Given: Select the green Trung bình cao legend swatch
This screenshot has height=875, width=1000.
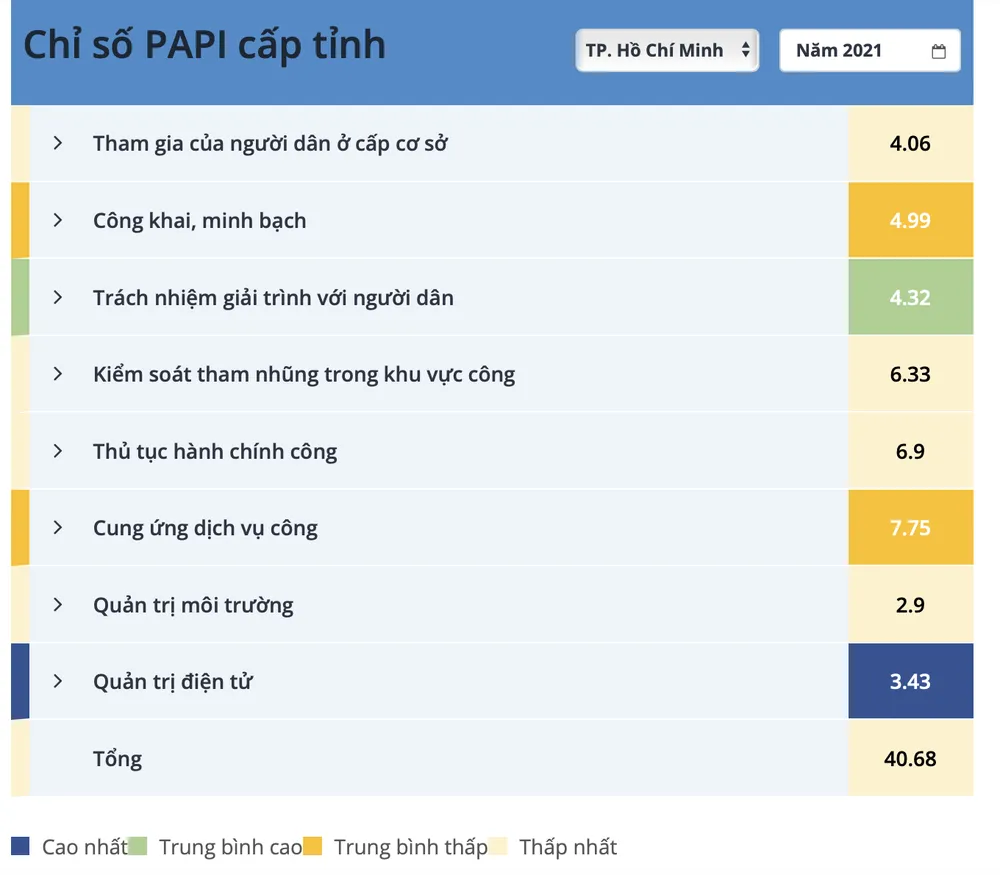Looking at the screenshot, I should 142,846.
